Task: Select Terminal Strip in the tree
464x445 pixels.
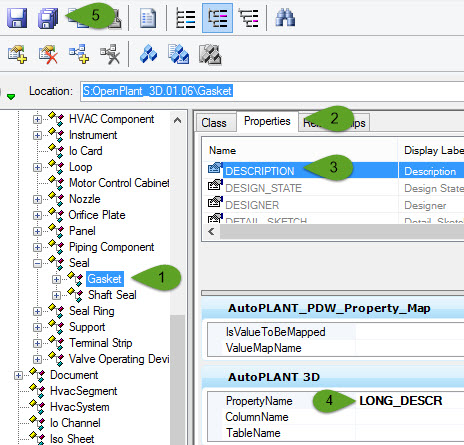Action: (x=101, y=343)
